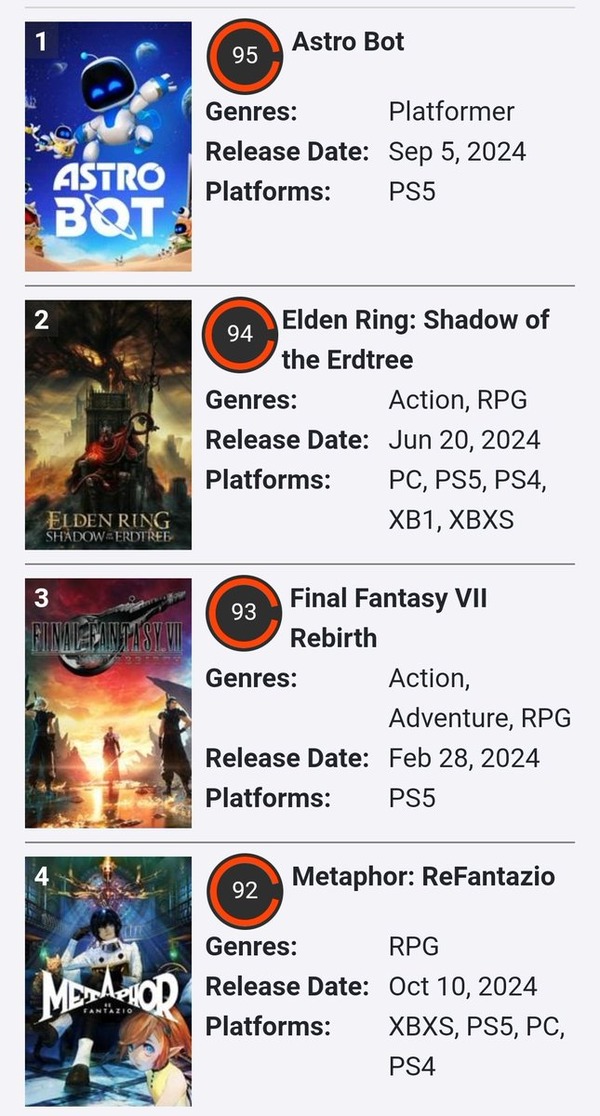
Task: Click the rank 2 badge on Elden Ring cover
Action: pos(41,320)
